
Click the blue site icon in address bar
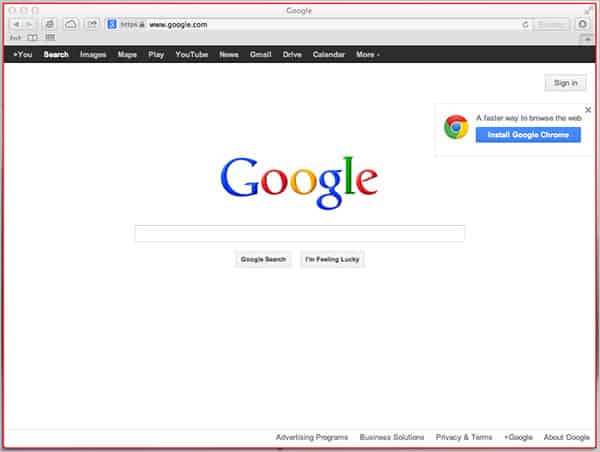click(x=112, y=24)
